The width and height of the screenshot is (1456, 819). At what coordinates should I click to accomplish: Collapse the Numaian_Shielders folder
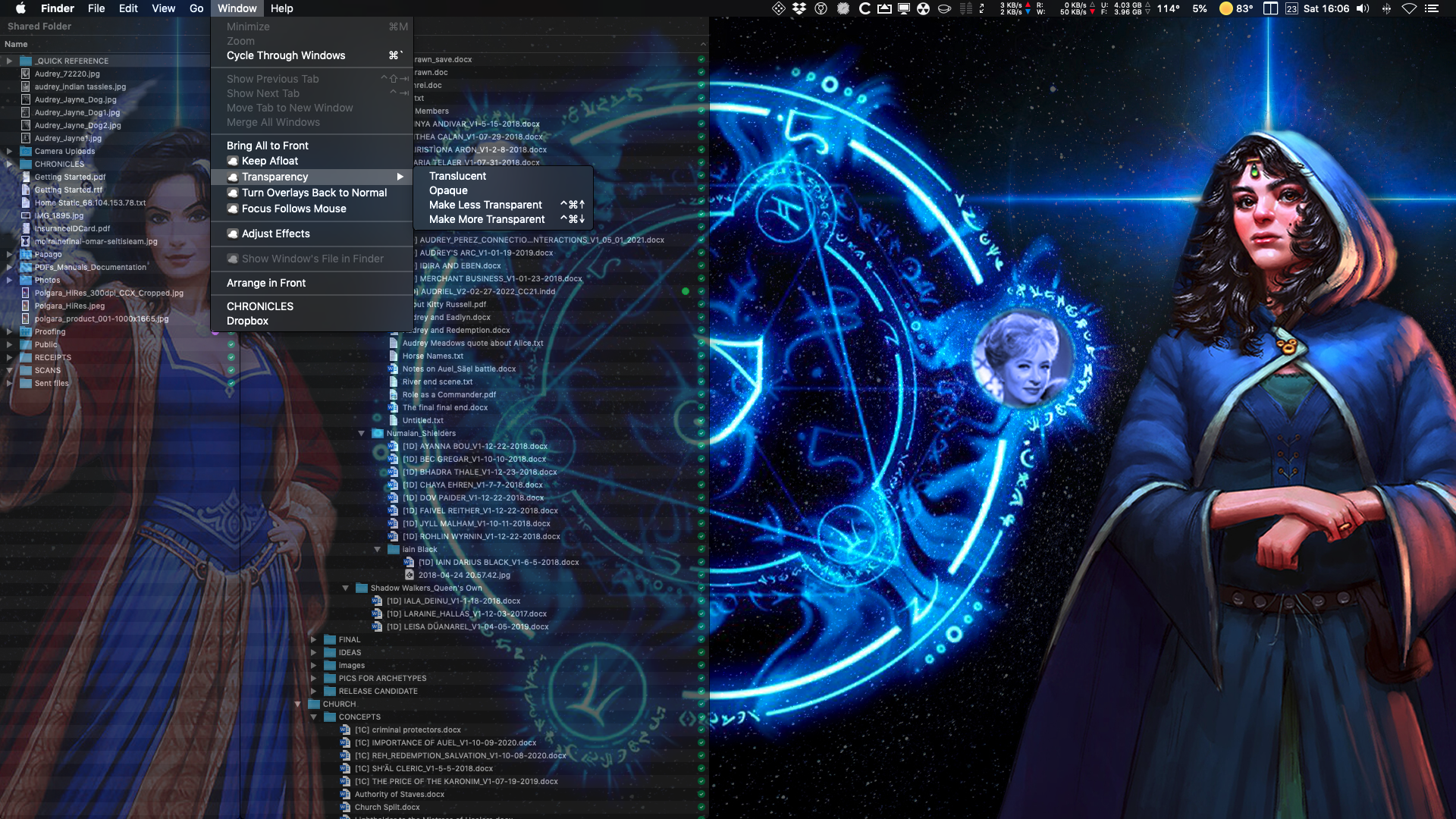click(x=362, y=434)
